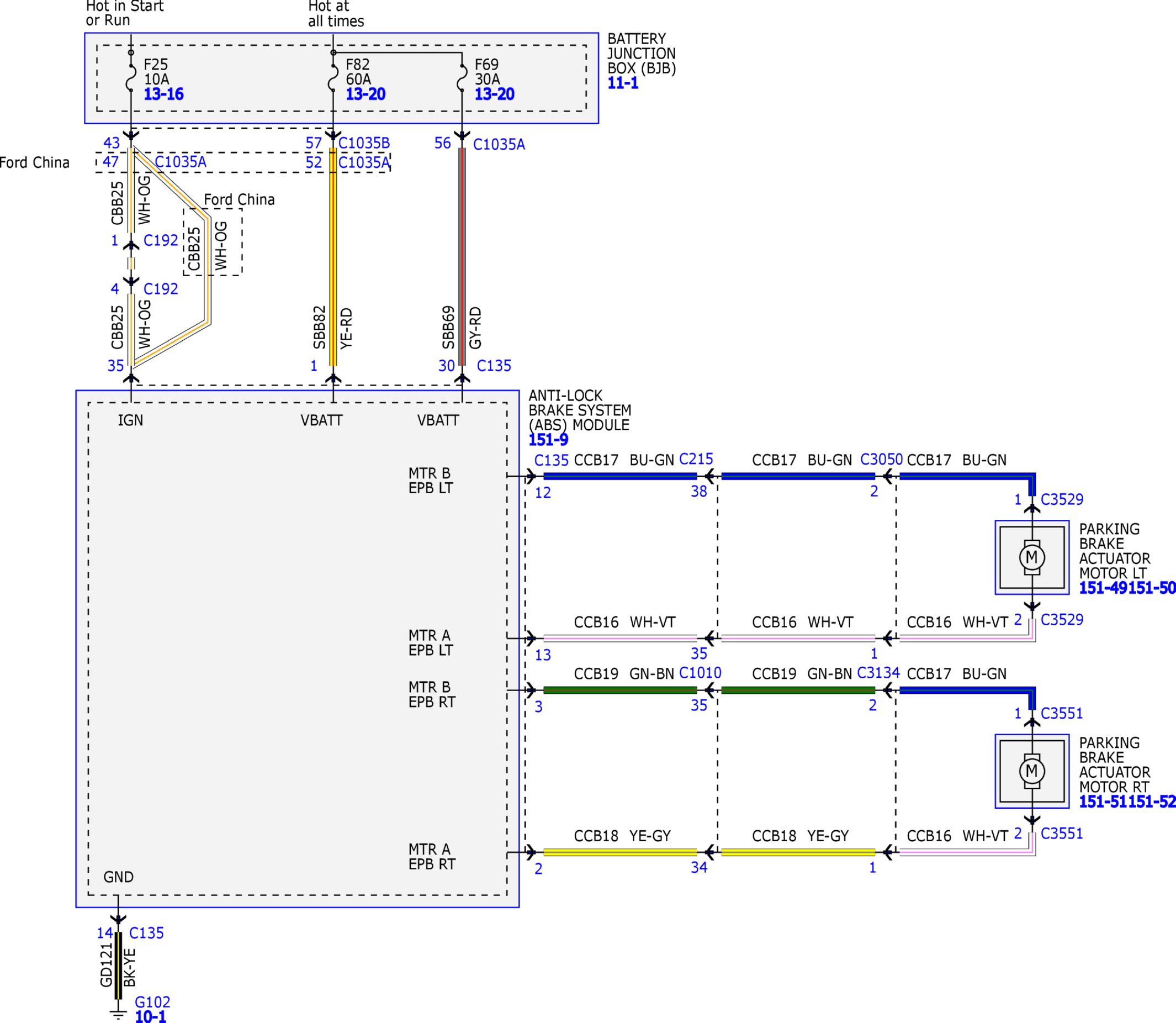Click the G102 ground symbol
Screen dimensions: 1176x1023
pos(118,1014)
